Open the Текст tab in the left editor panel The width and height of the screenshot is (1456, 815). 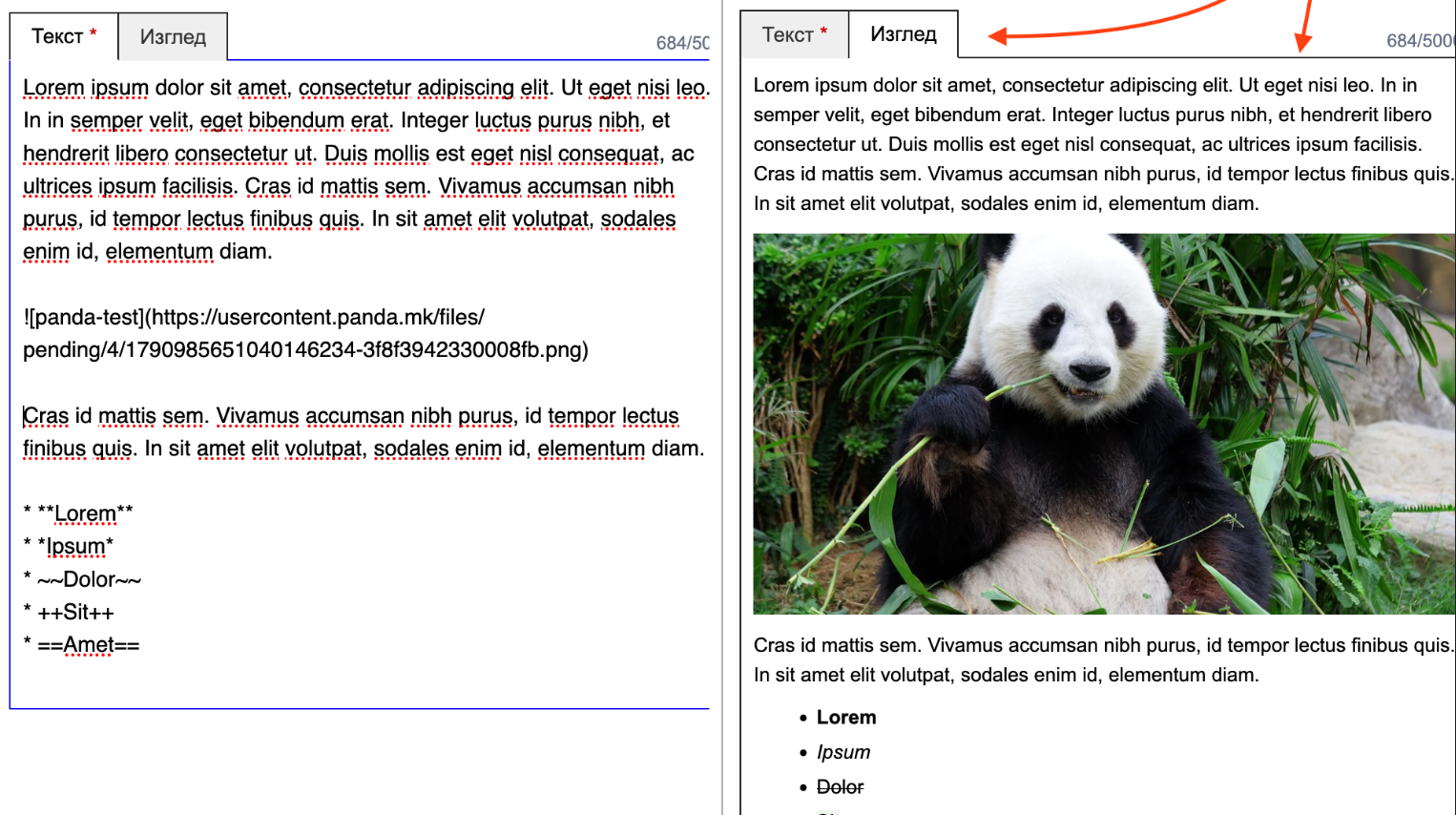click(x=64, y=37)
